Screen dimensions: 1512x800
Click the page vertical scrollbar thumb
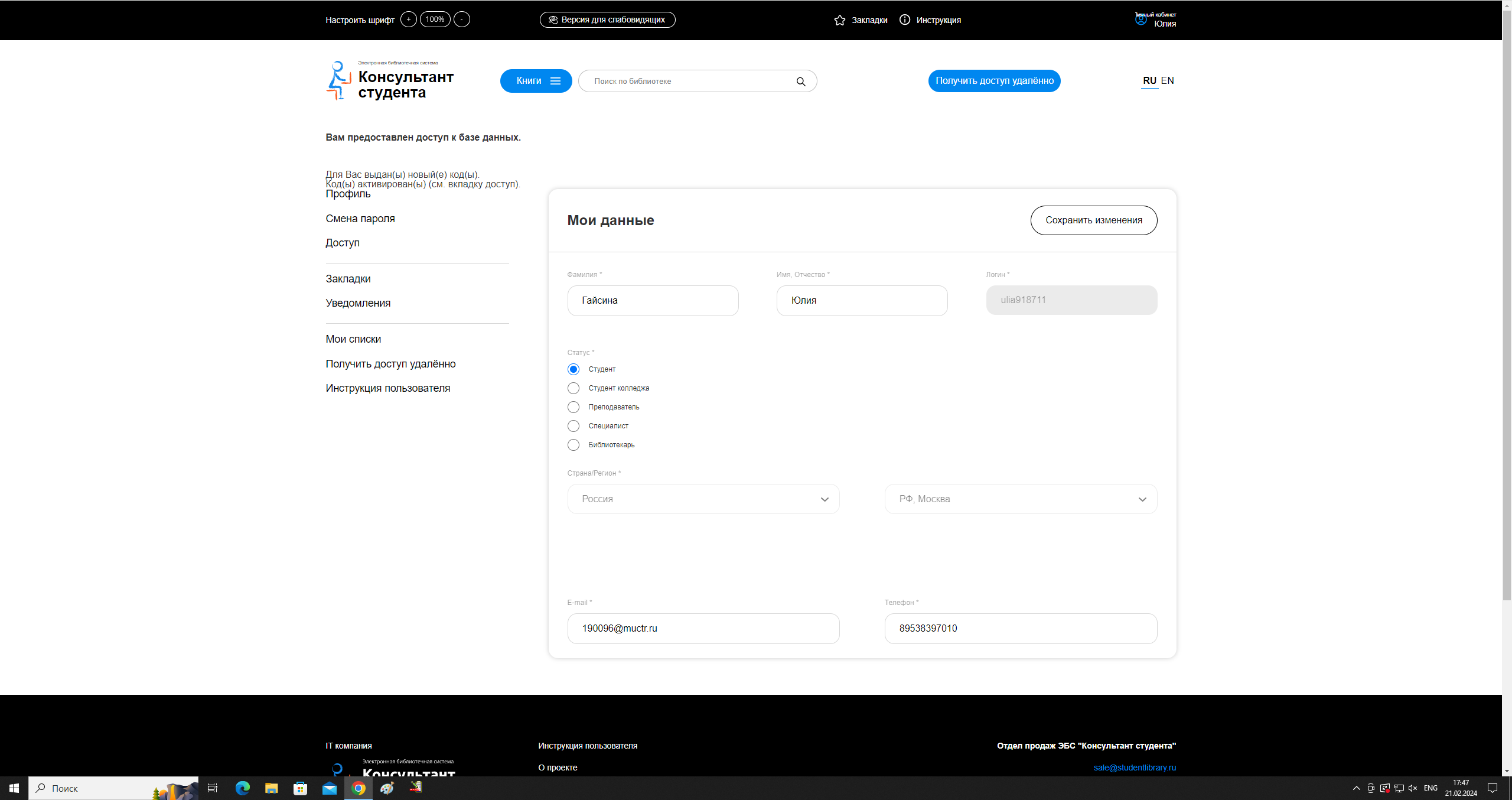point(1507,304)
